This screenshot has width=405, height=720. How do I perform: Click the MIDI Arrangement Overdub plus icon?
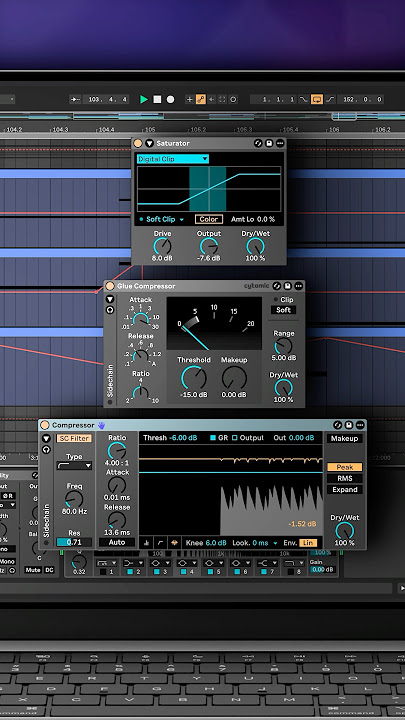tap(190, 99)
